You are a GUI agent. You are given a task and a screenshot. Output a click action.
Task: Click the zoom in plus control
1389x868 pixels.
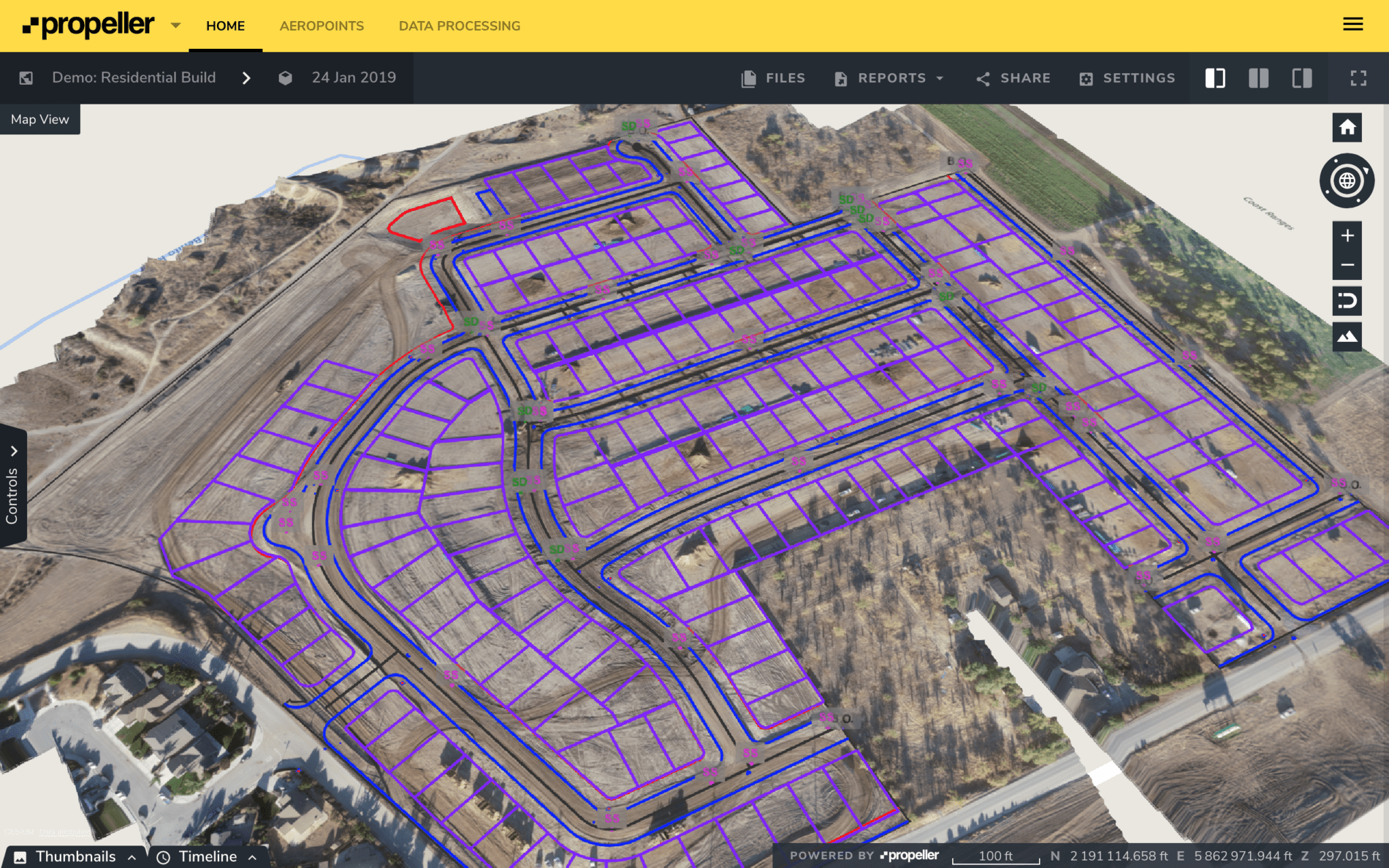(1347, 236)
